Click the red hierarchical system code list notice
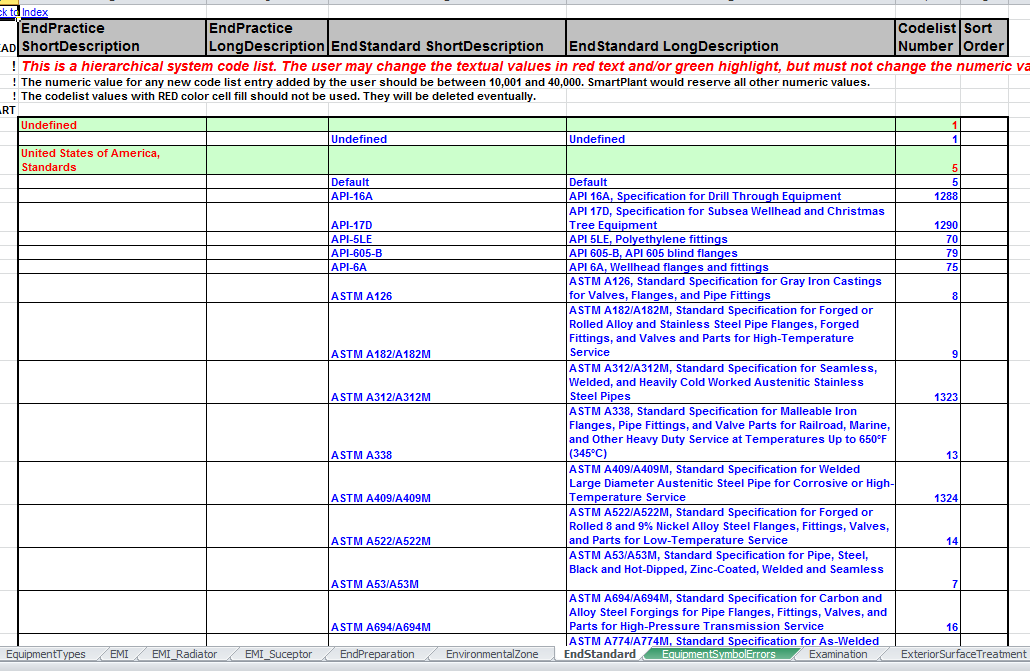The width and height of the screenshot is (1030, 671). click(x=525, y=66)
